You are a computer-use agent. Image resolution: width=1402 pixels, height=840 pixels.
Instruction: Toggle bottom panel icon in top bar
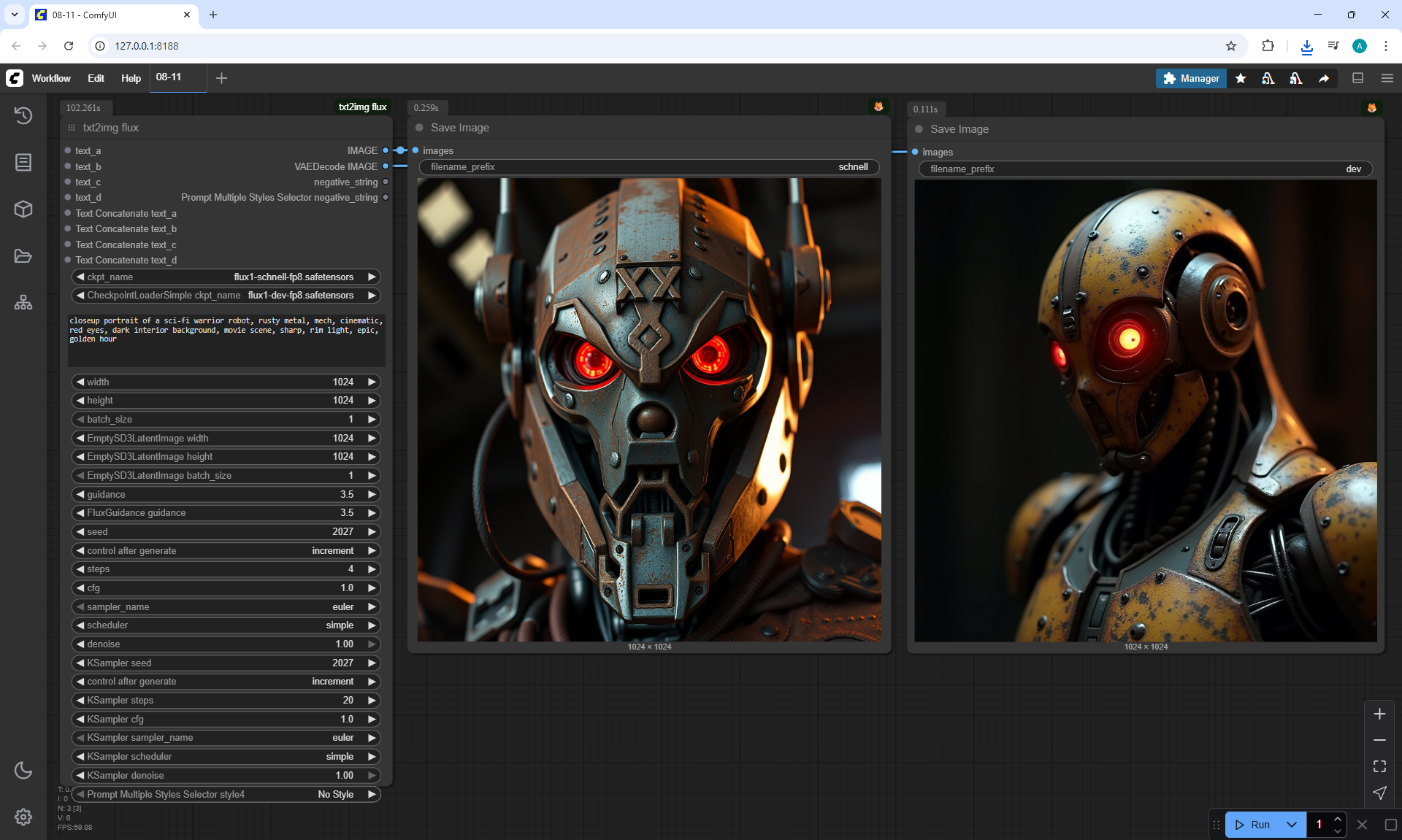[x=1357, y=78]
